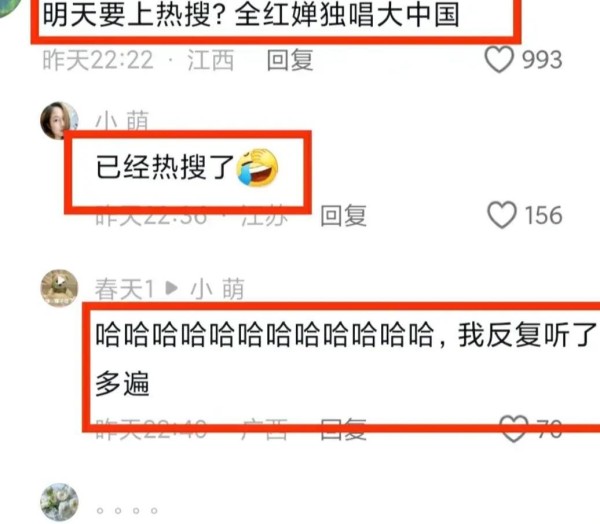
Task: Tap the reply arrow between 春天1 and 小萌
Action: (x=172, y=288)
